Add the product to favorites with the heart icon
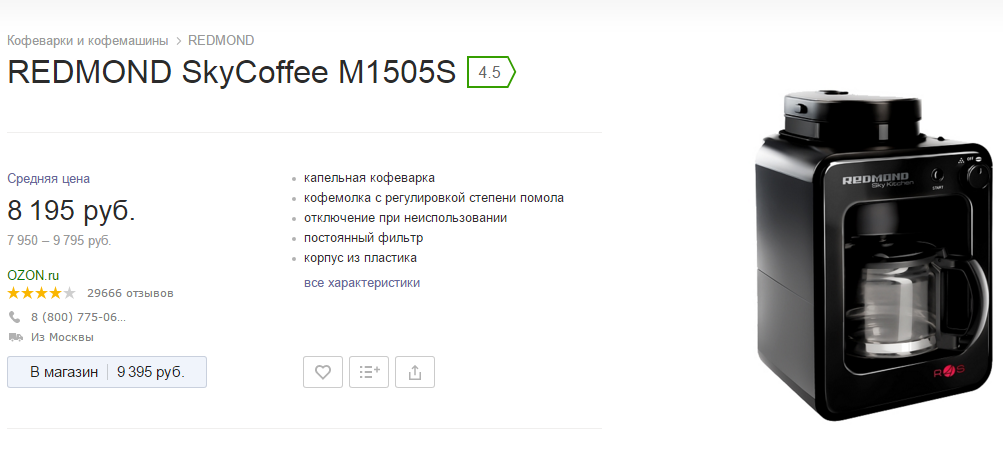The width and height of the screenshot is (1003, 460). tap(323, 372)
